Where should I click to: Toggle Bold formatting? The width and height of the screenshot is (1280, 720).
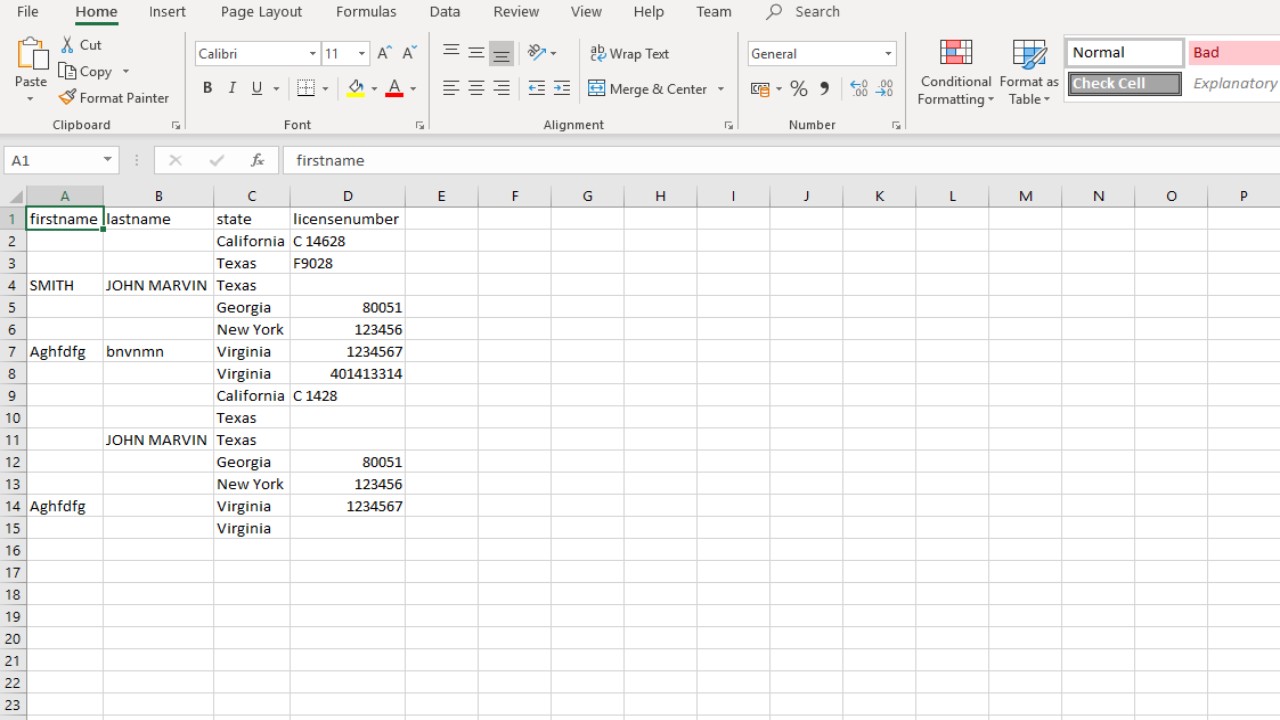[207, 89]
